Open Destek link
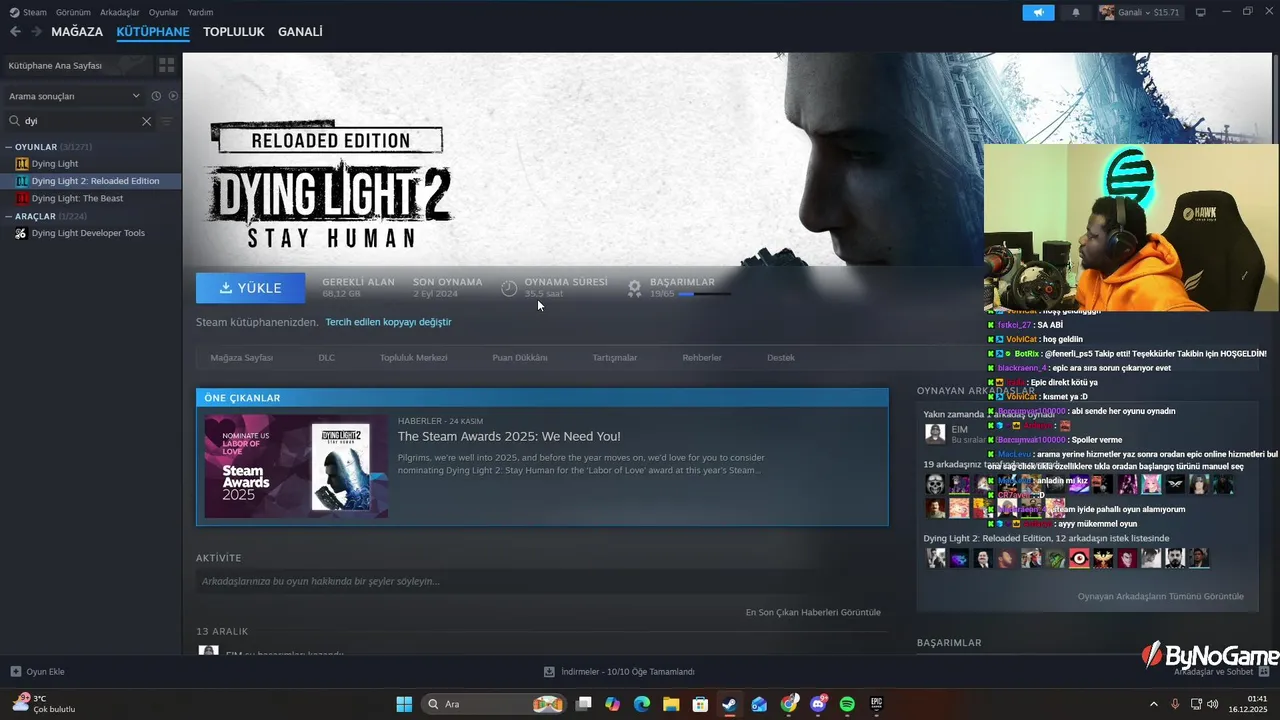 (x=781, y=357)
